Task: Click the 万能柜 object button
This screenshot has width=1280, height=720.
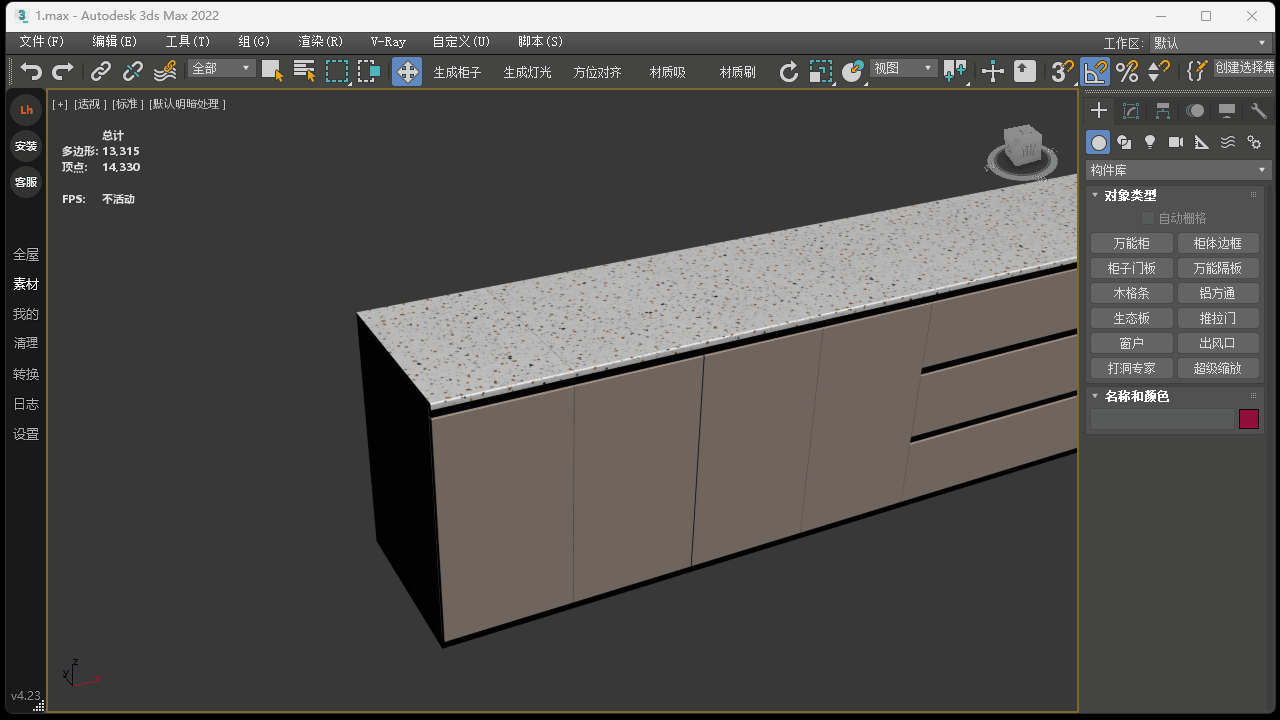Action: [x=1131, y=243]
